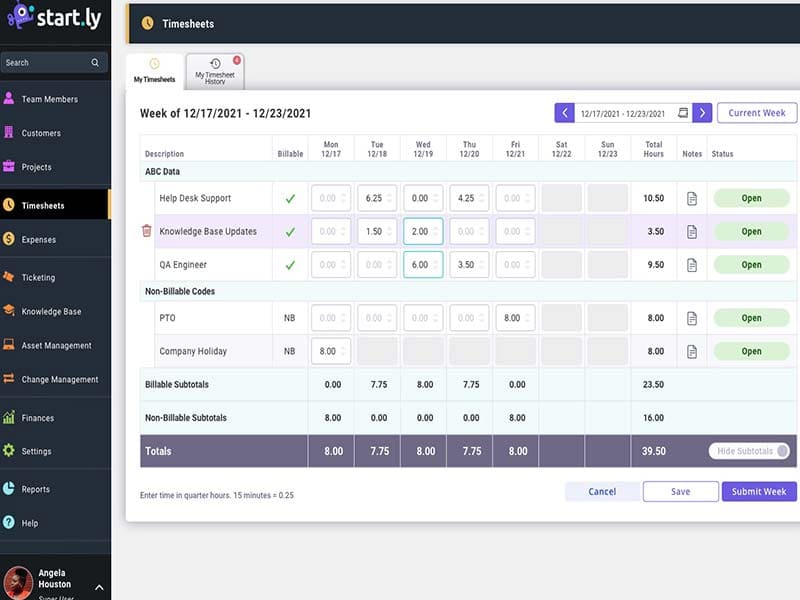Go to previous week with the left arrow
This screenshot has height=600, width=800.
564,113
